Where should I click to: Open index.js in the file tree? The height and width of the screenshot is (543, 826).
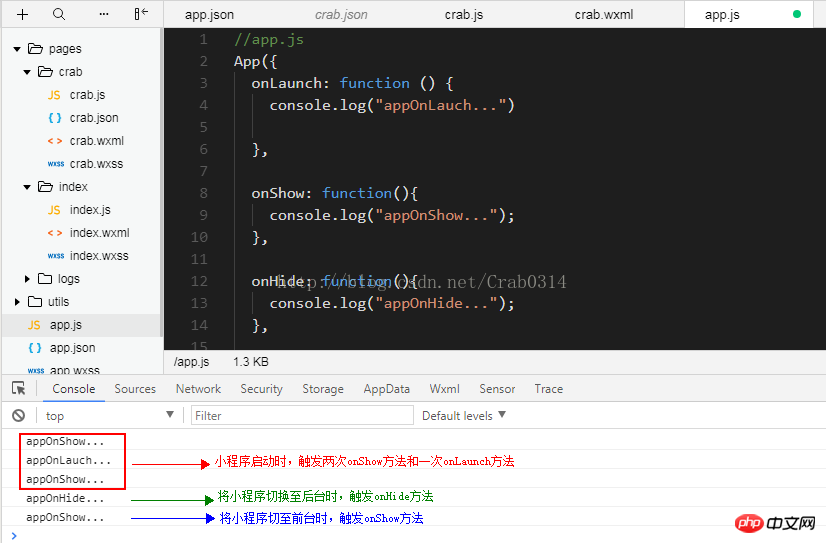point(90,210)
